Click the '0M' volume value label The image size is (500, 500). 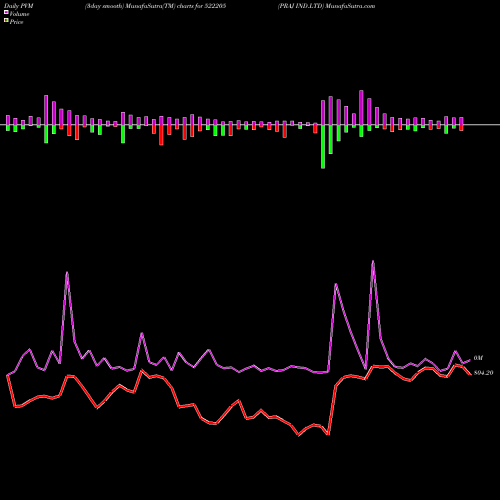point(478,358)
